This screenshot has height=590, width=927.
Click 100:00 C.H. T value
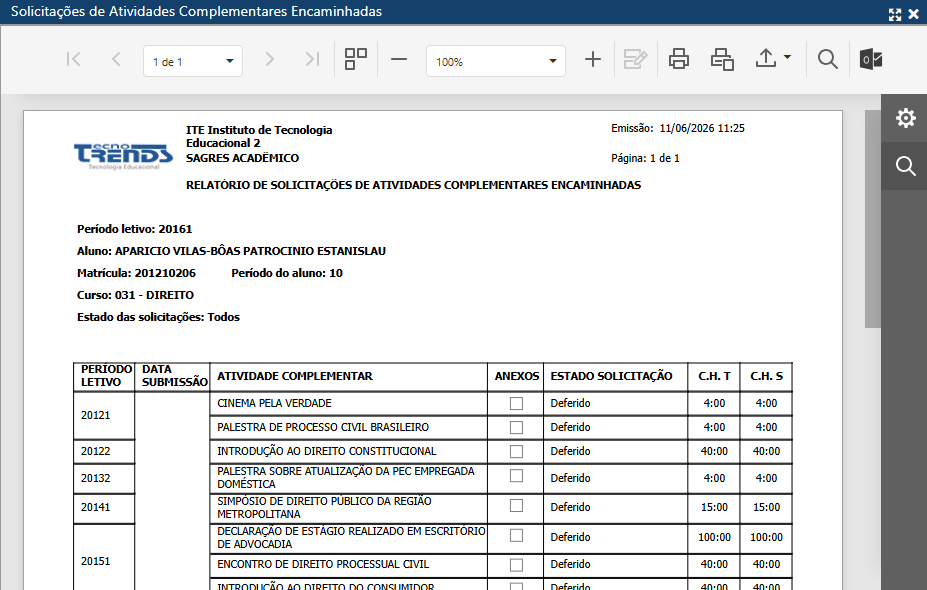(x=714, y=537)
